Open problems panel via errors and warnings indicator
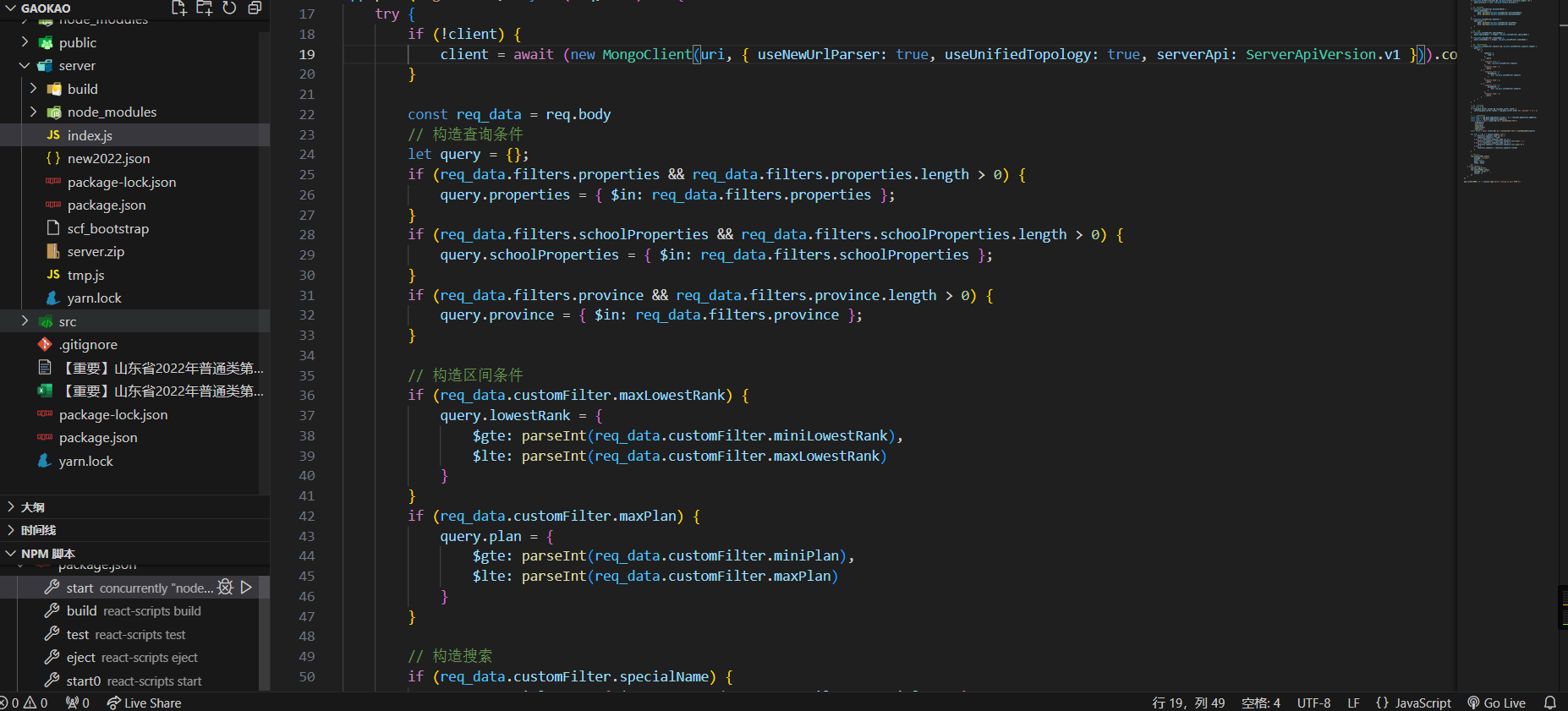The width and height of the screenshot is (1568, 711). pyautogui.click(x=24, y=703)
